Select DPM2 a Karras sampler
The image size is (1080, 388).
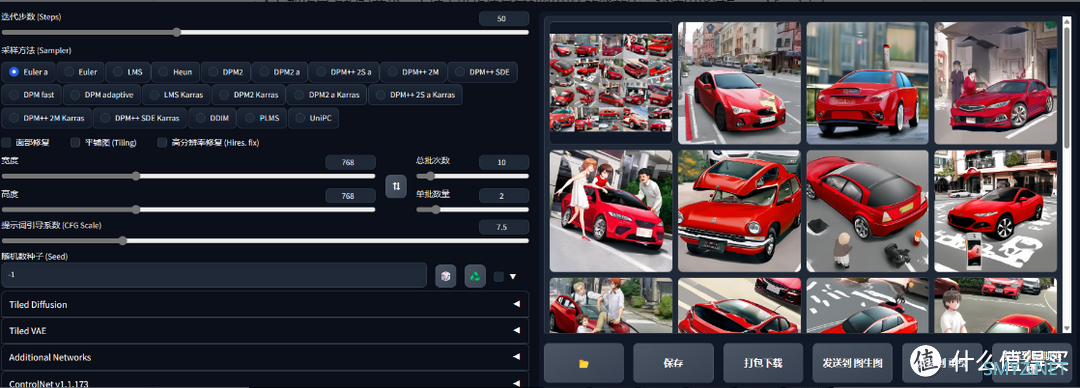coord(326,94)
